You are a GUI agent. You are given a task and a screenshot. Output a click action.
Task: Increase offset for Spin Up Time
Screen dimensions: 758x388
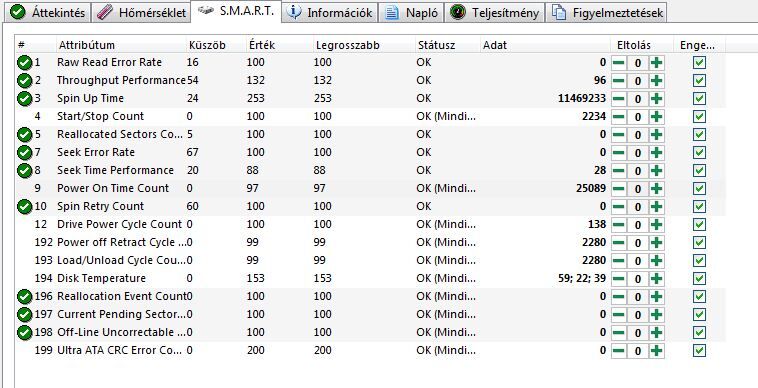click(656, 99)
